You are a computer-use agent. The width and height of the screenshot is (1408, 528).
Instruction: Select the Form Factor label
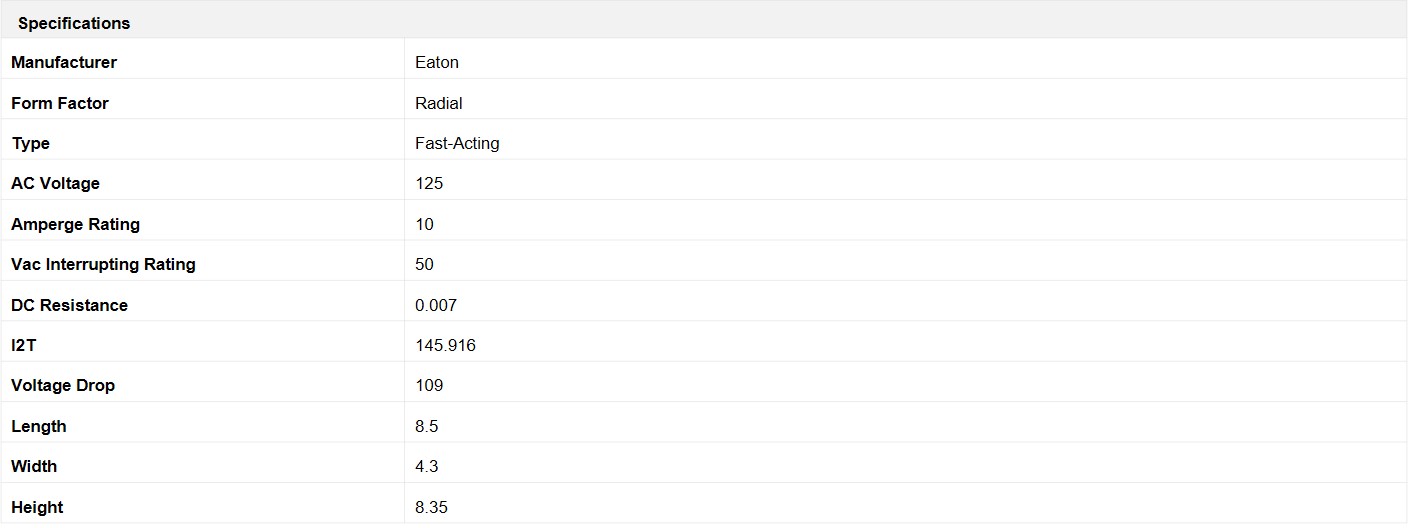pyautogui.click(x=60, y=103)
